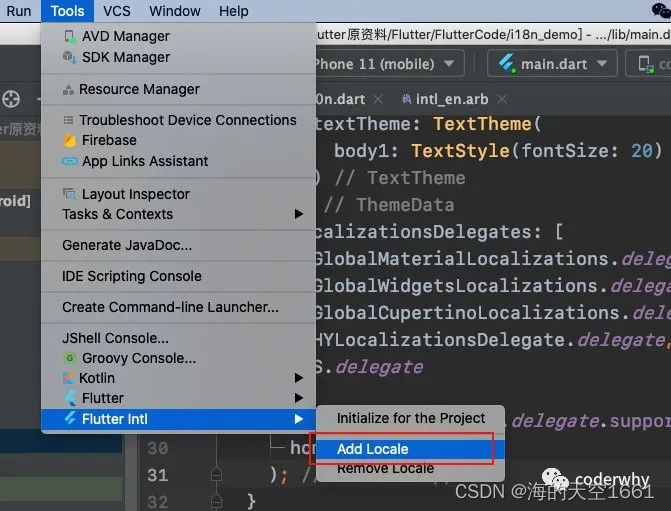Click the Troubleshoot Device Connections list icon
Image resolution: width=671 pixels, height=511 pixels.
(68, 120)
